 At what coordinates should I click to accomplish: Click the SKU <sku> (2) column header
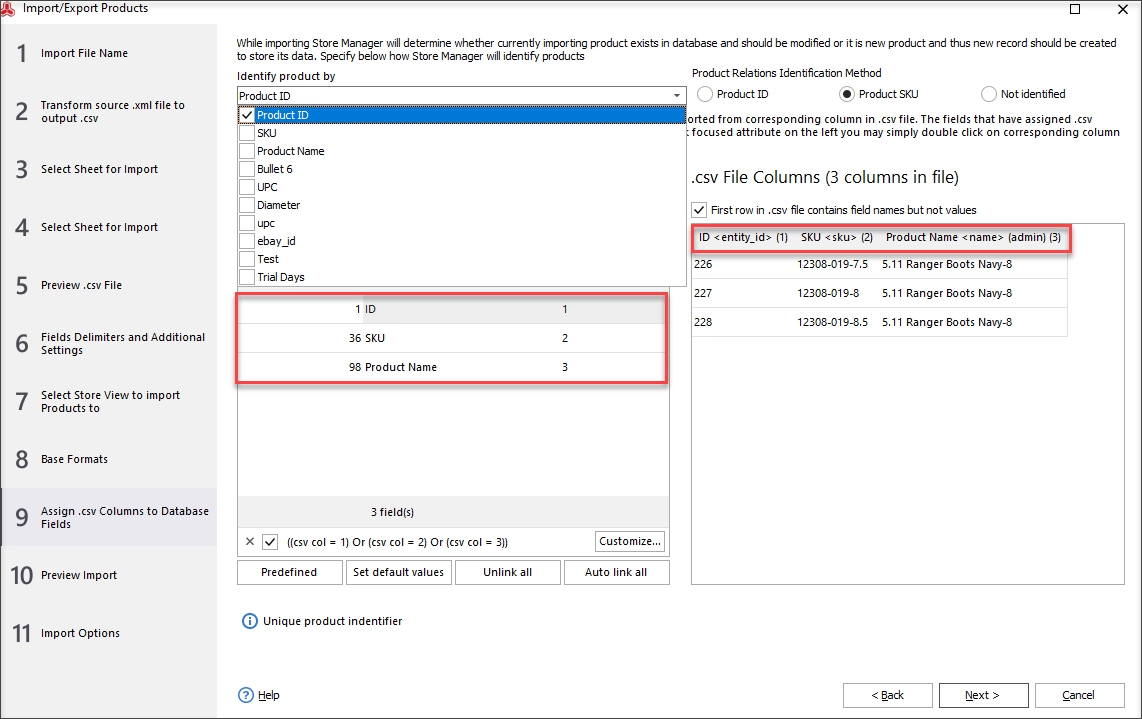(837, 237)
